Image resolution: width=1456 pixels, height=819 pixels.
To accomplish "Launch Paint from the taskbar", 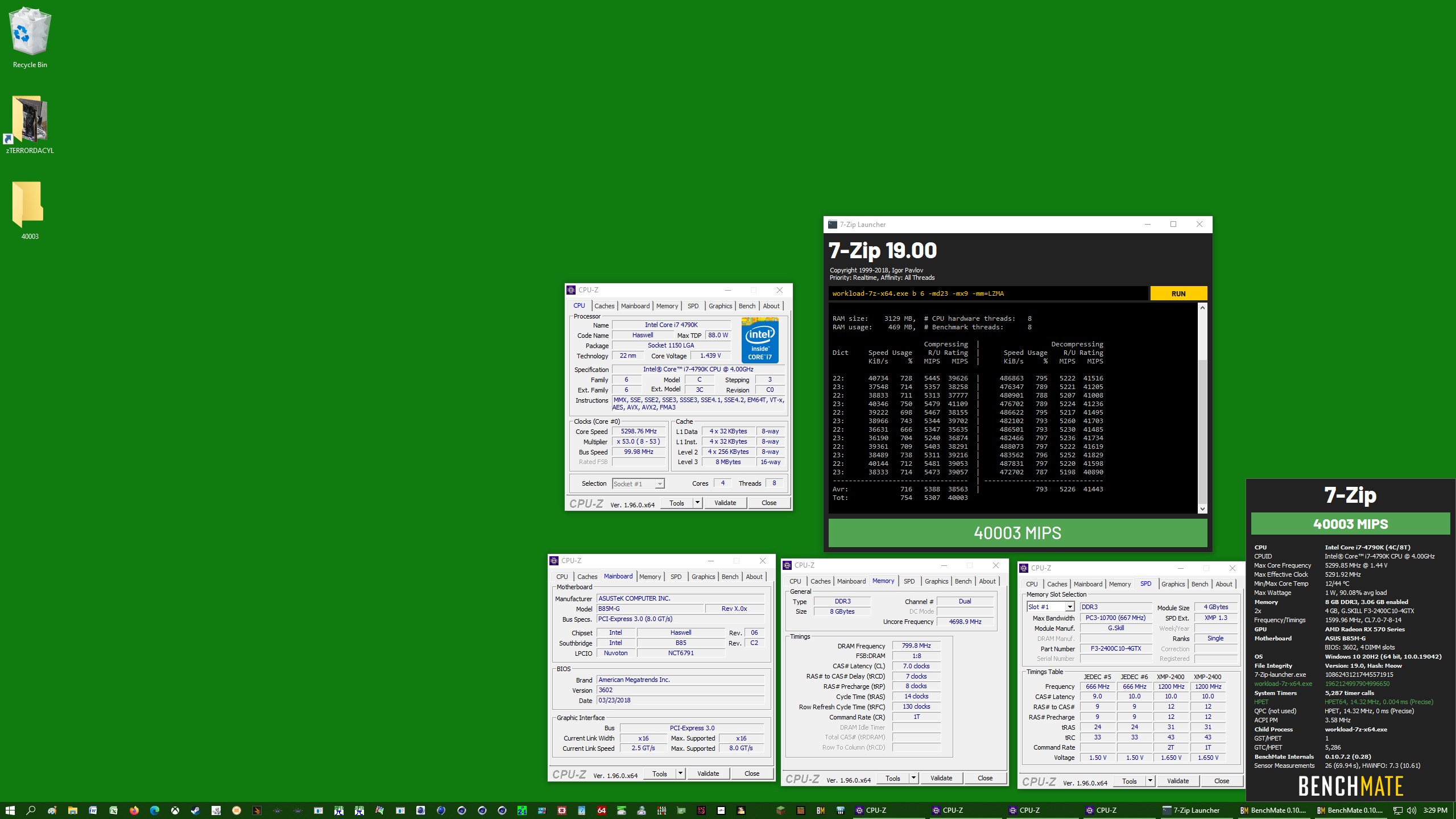I will point(52,810).
